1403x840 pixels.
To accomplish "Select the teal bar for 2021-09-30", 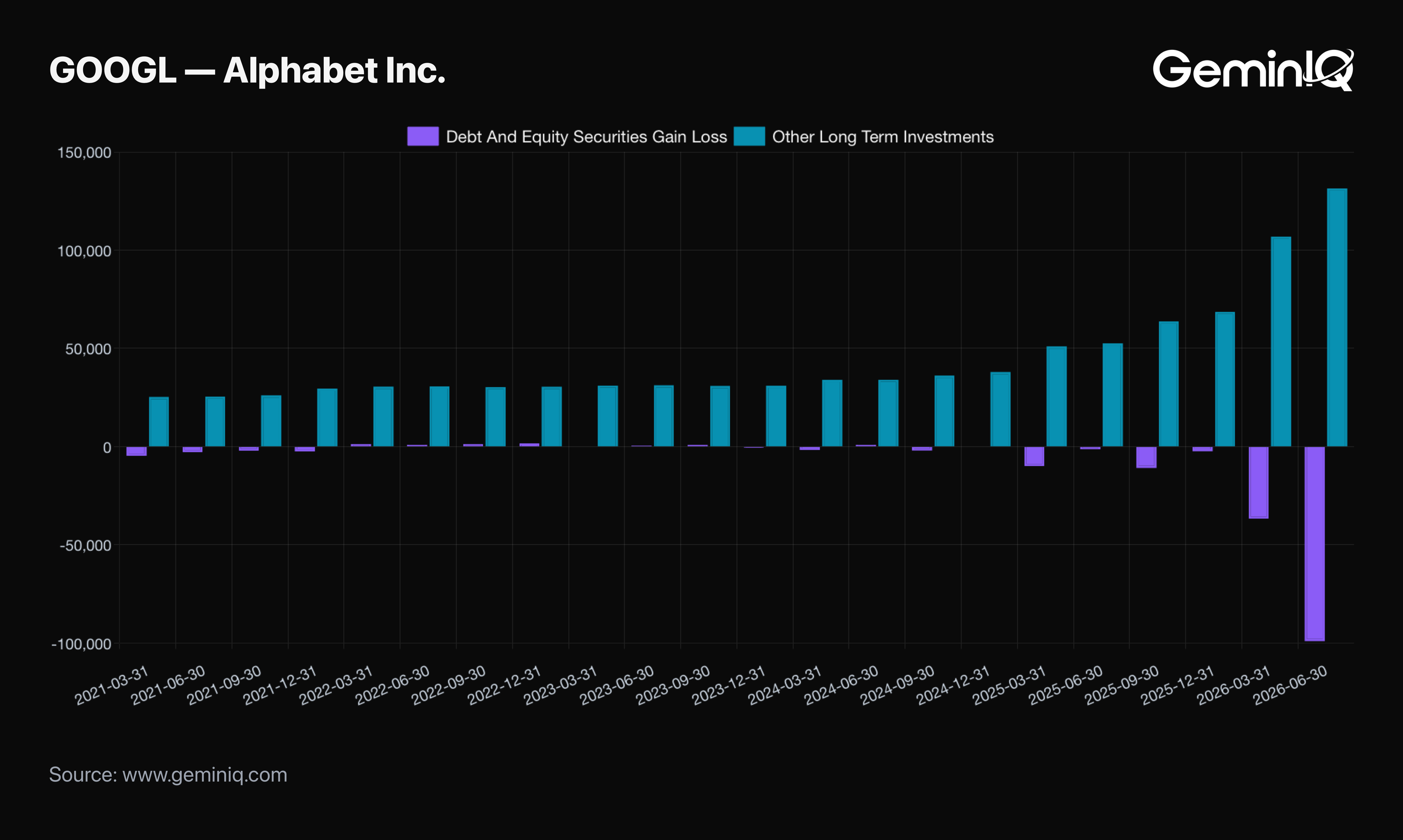I will coord(271,421).
